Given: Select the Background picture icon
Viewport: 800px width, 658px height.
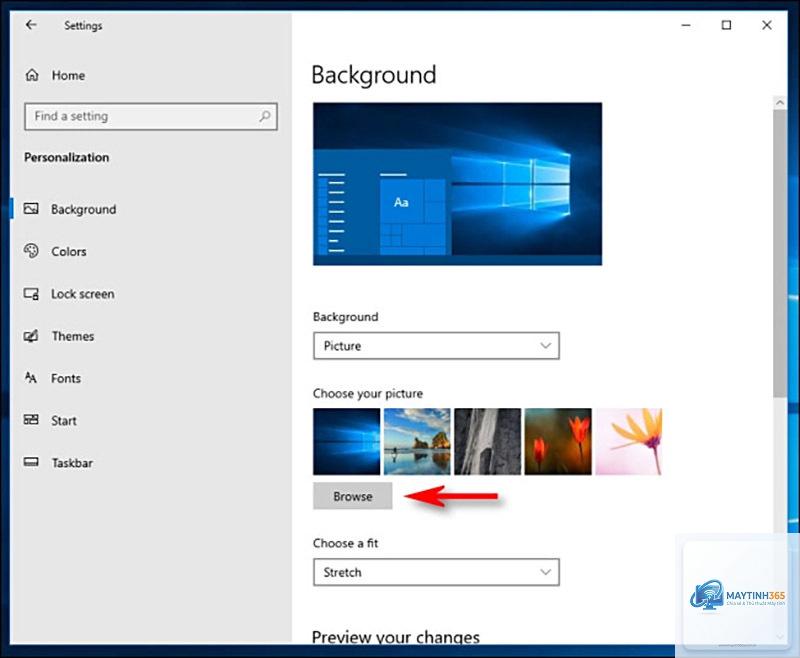Looking at the screenshot, I should [x=31, y=209].
